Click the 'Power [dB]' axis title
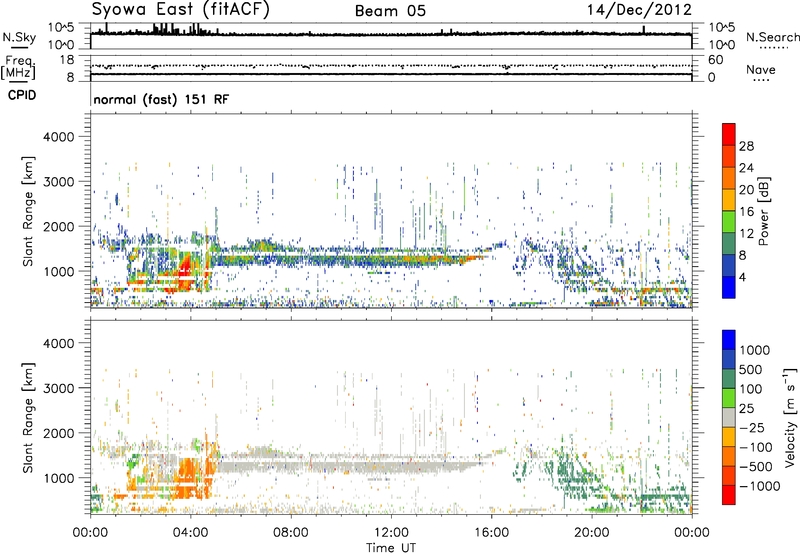This screenshot has width=800, height=554. (x=763, y=211)
